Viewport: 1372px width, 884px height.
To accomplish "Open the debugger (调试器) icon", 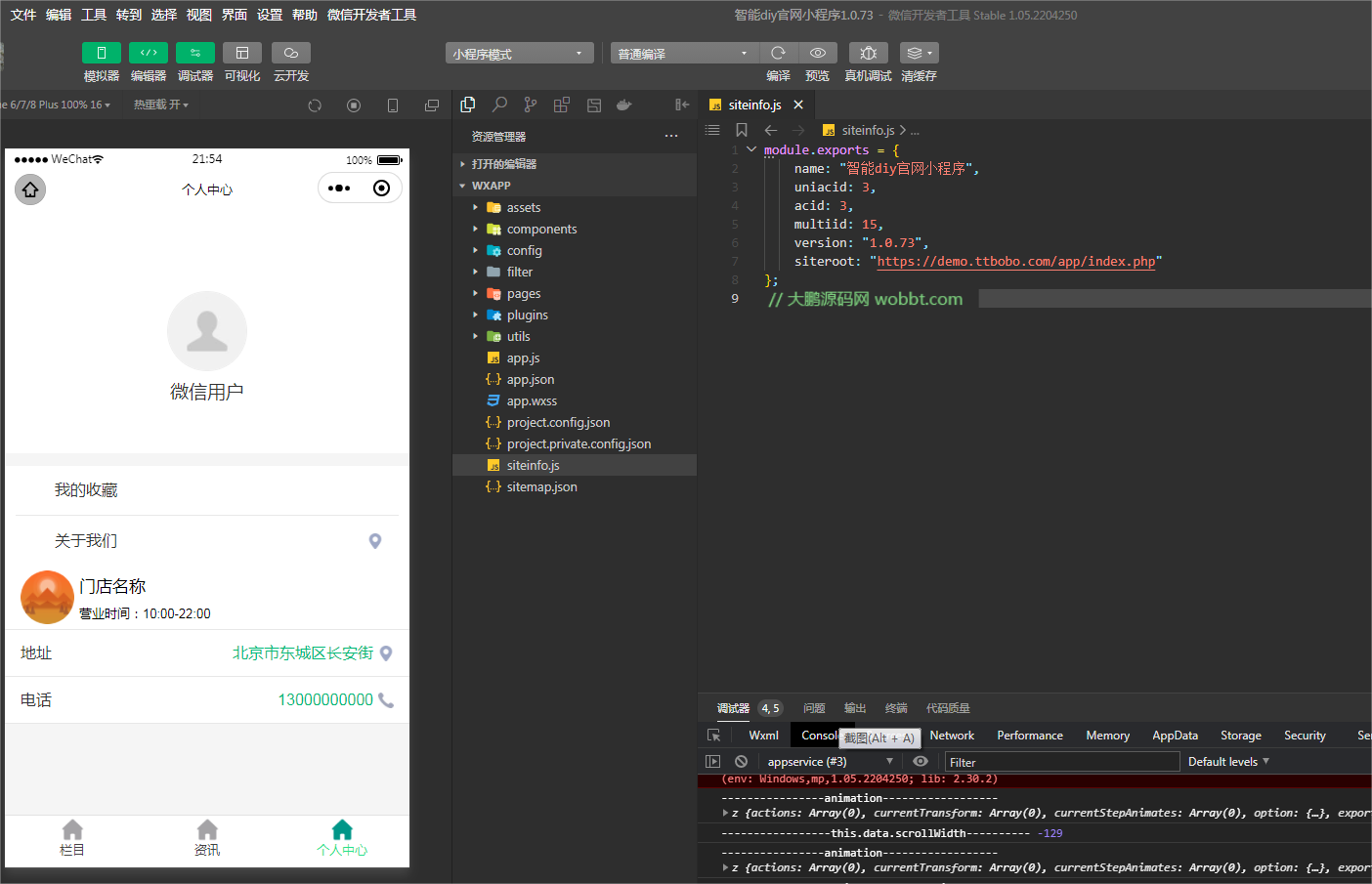I will tap(194, 53).
